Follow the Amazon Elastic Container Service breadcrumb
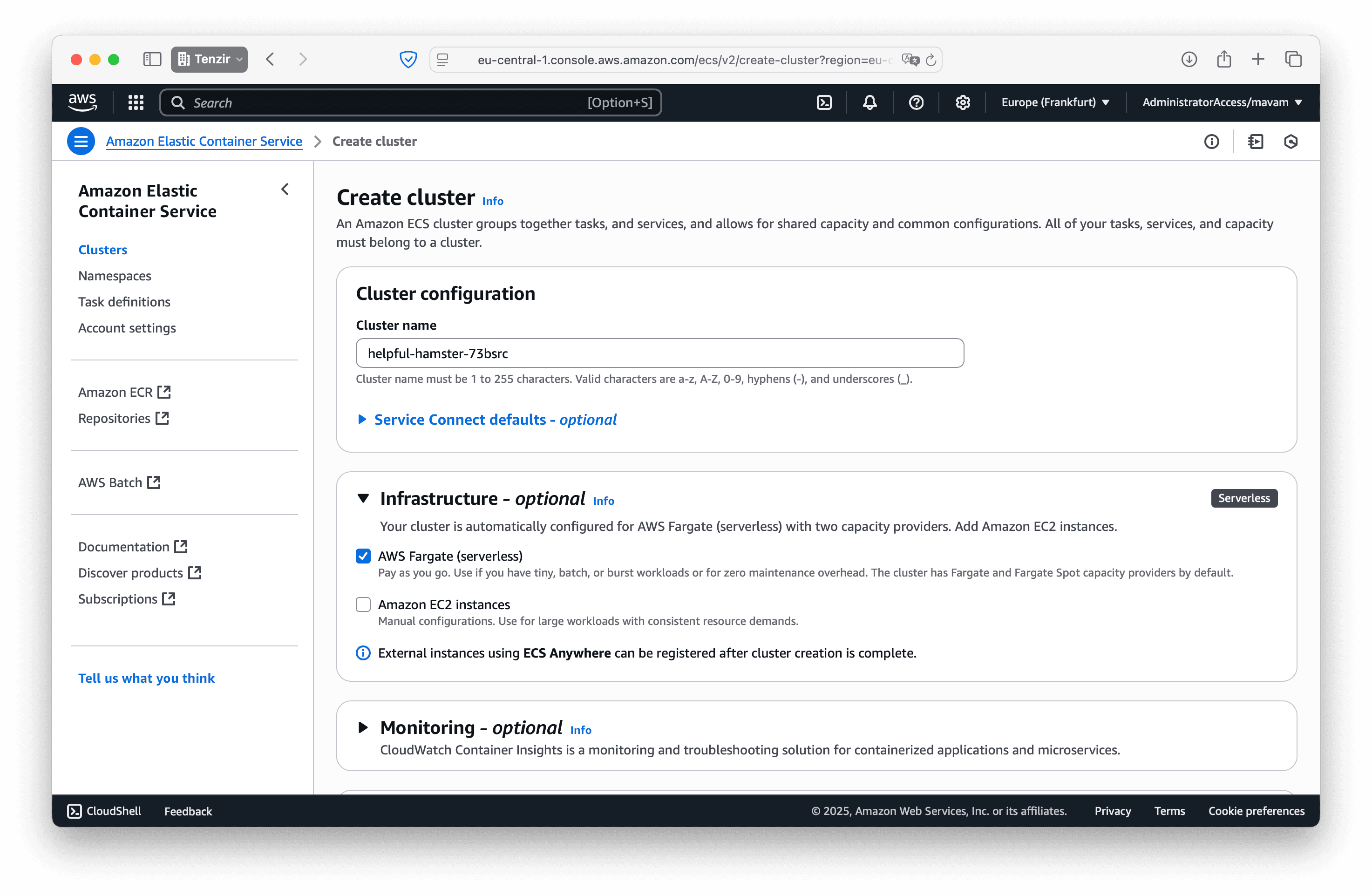1372x896 pixels. [204, 141]
